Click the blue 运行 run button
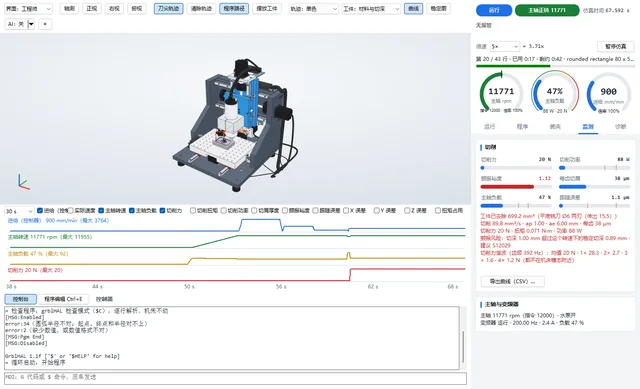Screen dimensions: 640x389 [x=494, y=10]
